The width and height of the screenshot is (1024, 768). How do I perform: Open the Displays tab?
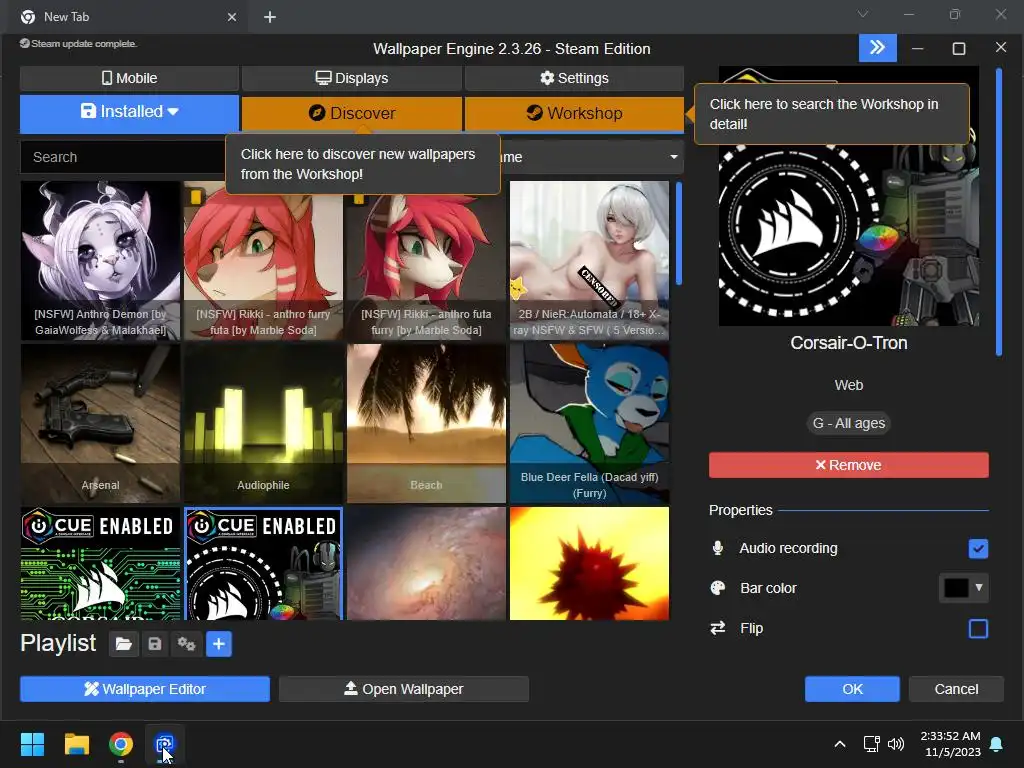[x=352, y=78]
